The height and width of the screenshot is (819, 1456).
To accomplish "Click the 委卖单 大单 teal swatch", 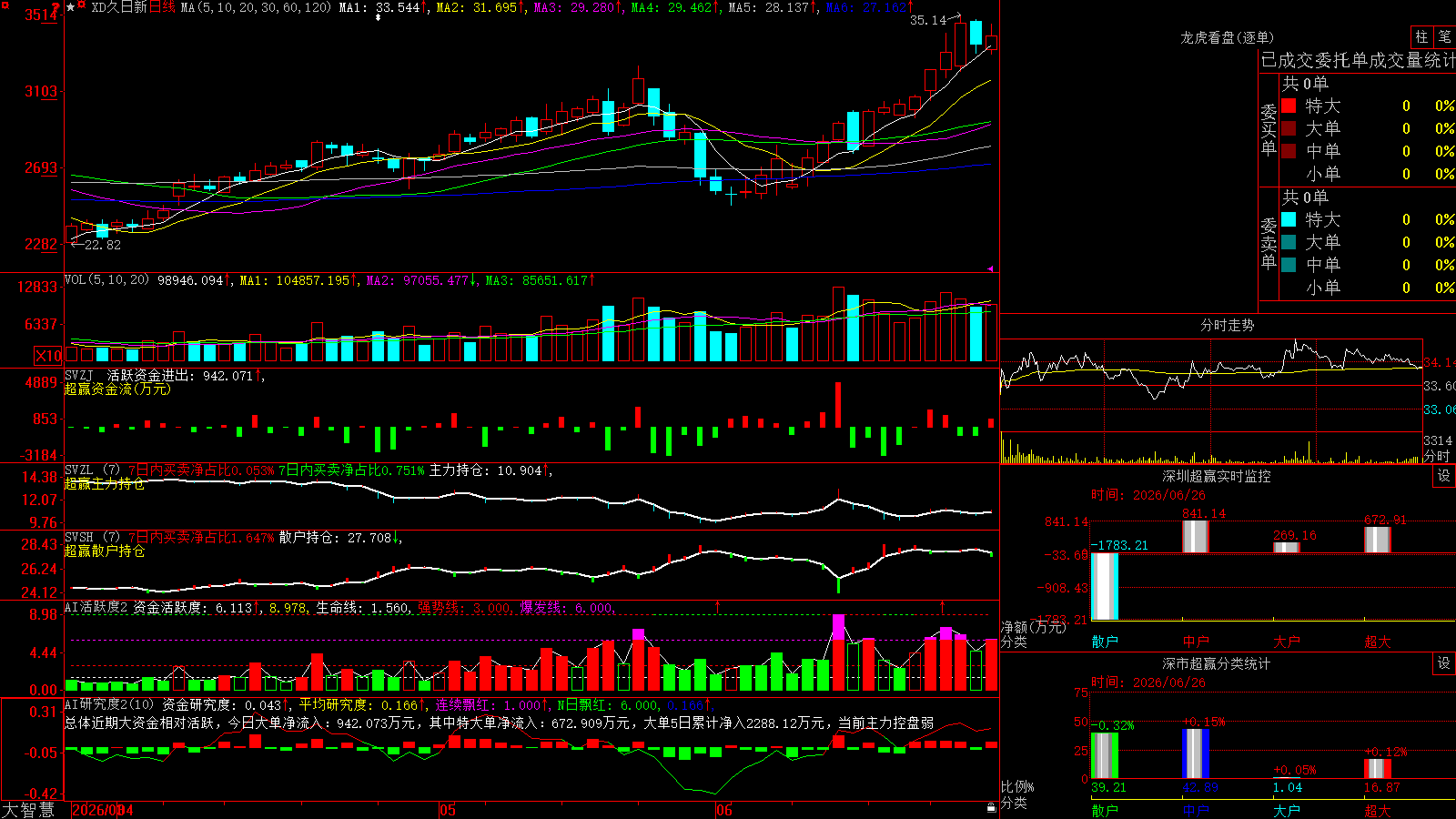I will [1289, 242].
